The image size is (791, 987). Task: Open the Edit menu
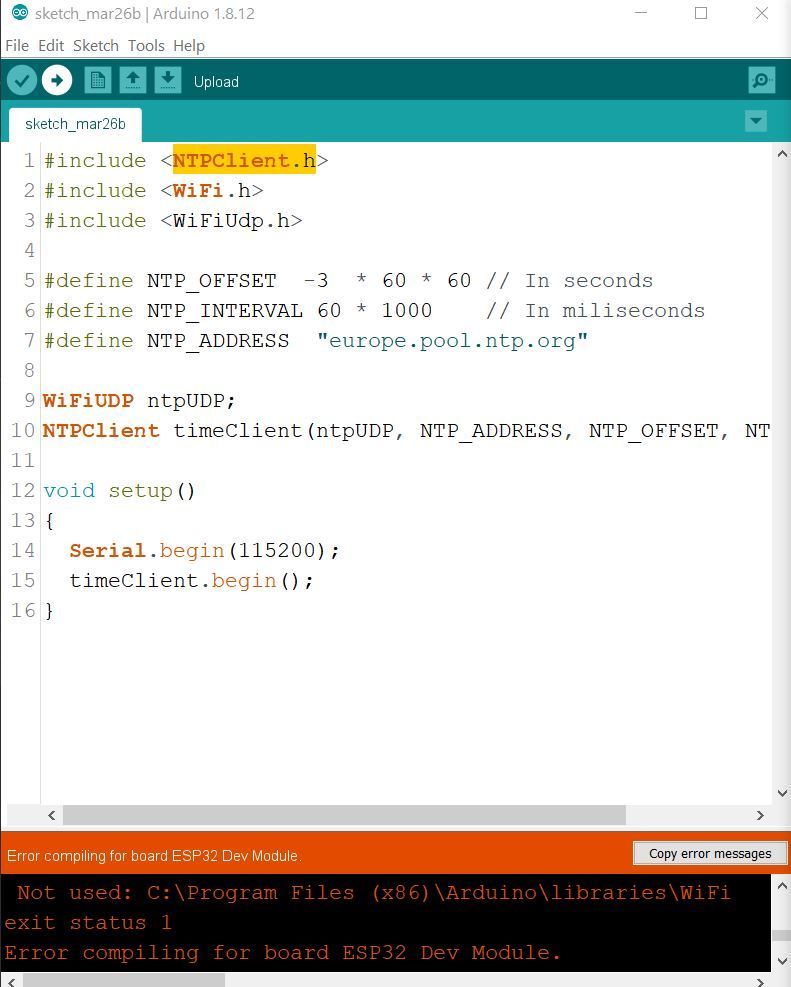click(x=51, y=46)
